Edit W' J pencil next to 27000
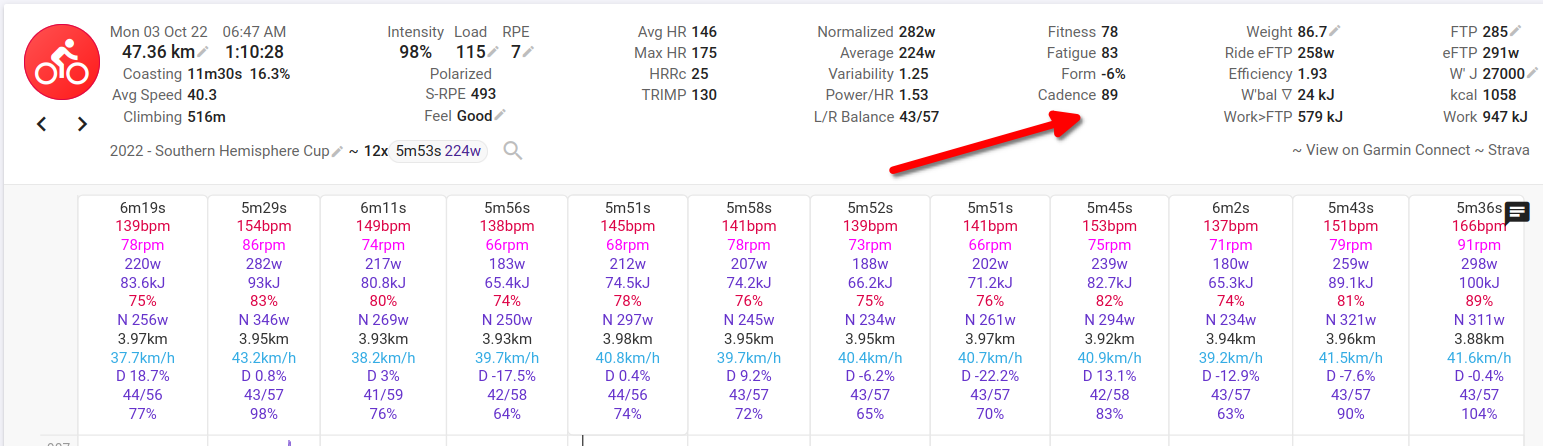The image size is (1543, 446). 1533,73
